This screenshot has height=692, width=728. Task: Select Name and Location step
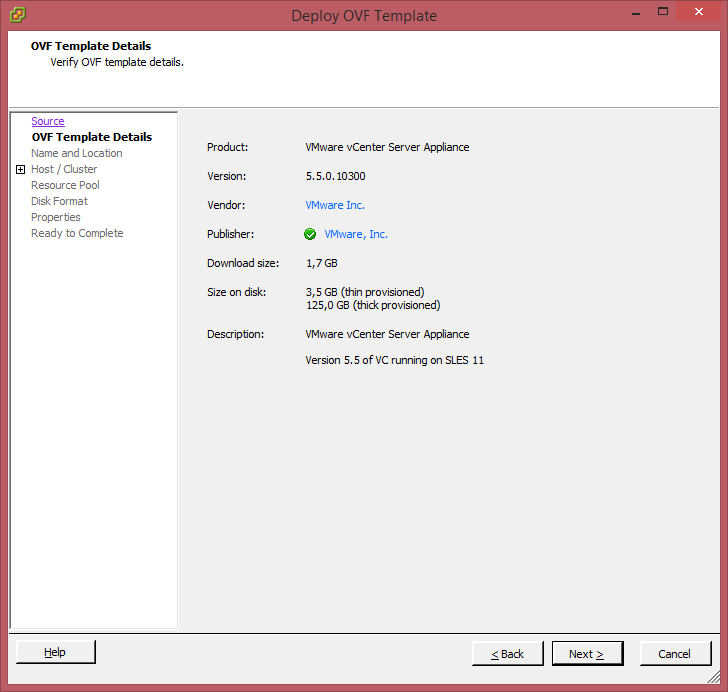click(x=77, y=153)
